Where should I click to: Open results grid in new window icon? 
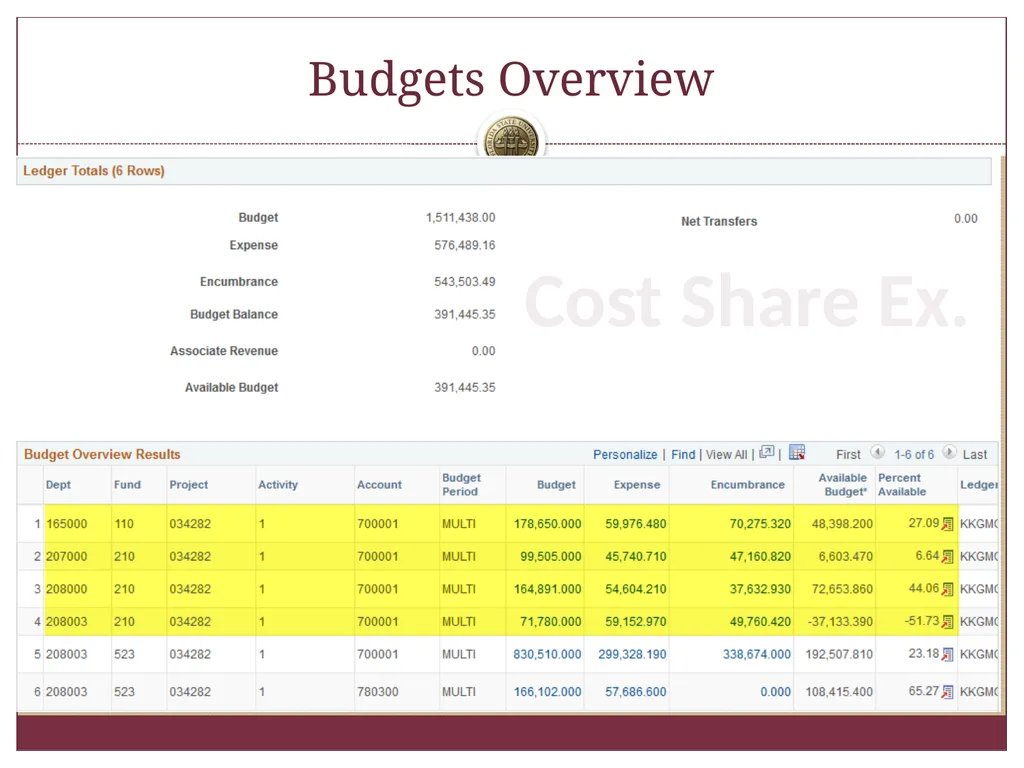coord(767,452)
